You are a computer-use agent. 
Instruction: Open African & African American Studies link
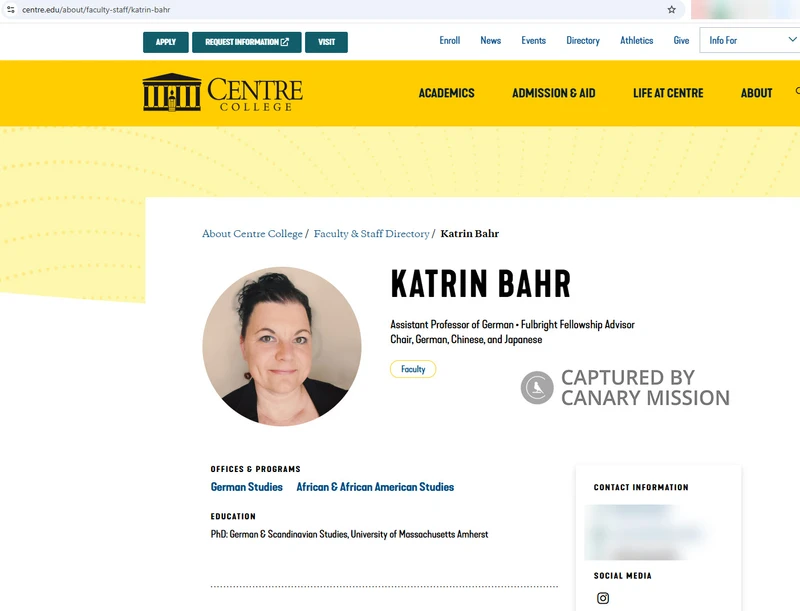375,487
